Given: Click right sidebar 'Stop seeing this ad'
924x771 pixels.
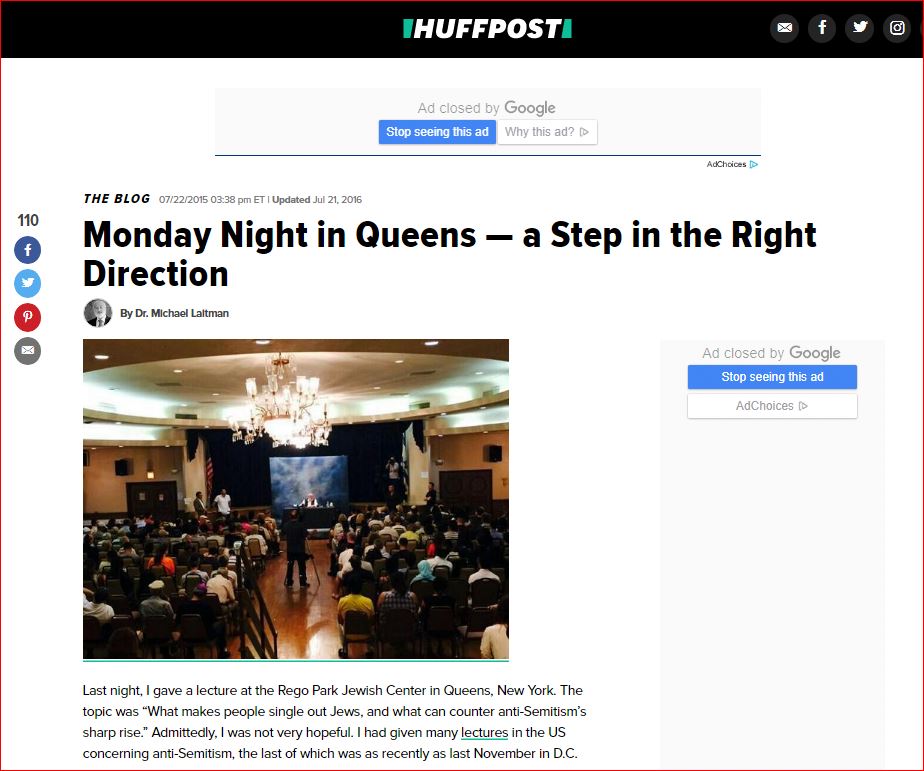Looking at the screenshot, I should coord(772,377).
